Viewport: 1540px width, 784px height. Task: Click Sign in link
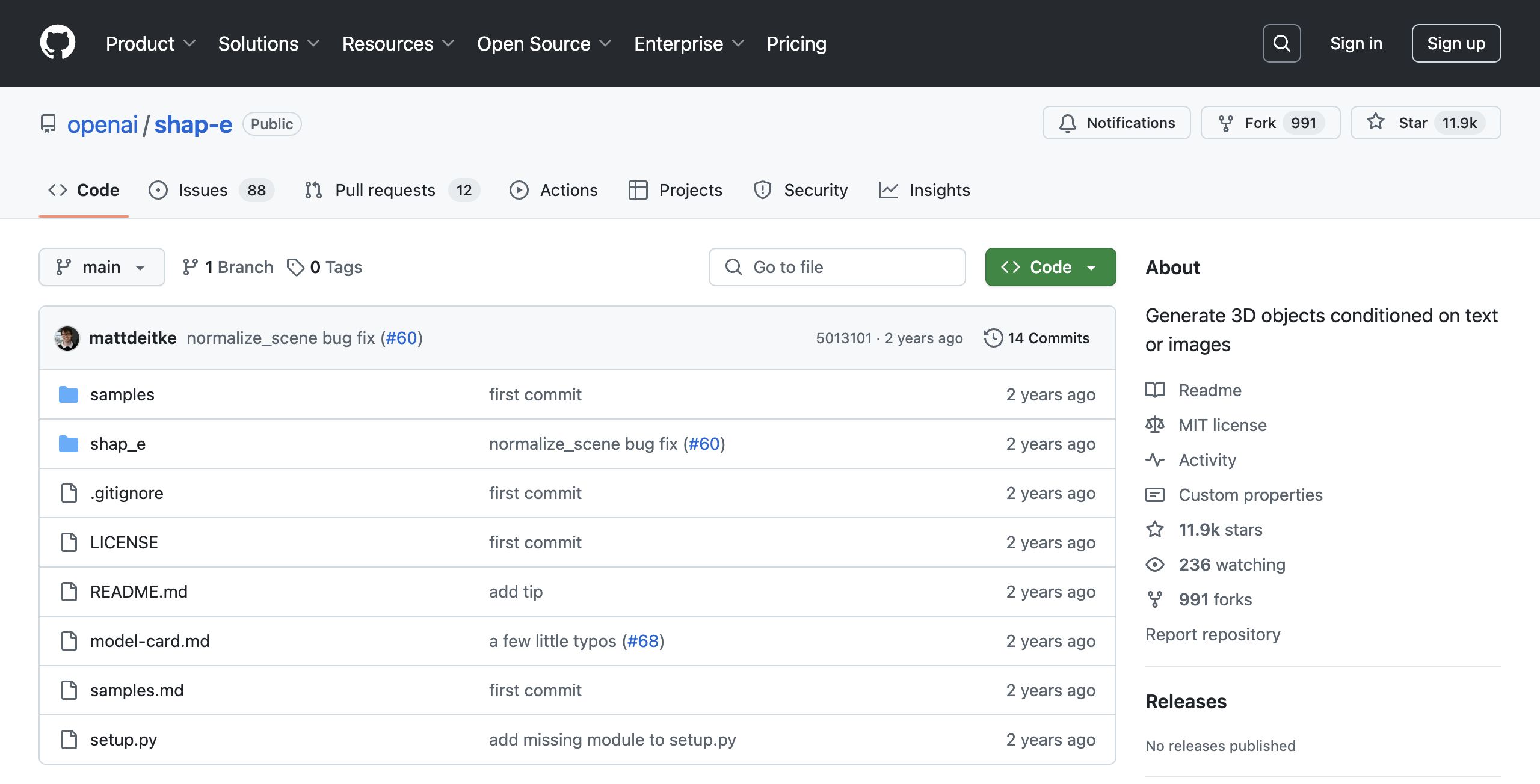coord(1356,43)
